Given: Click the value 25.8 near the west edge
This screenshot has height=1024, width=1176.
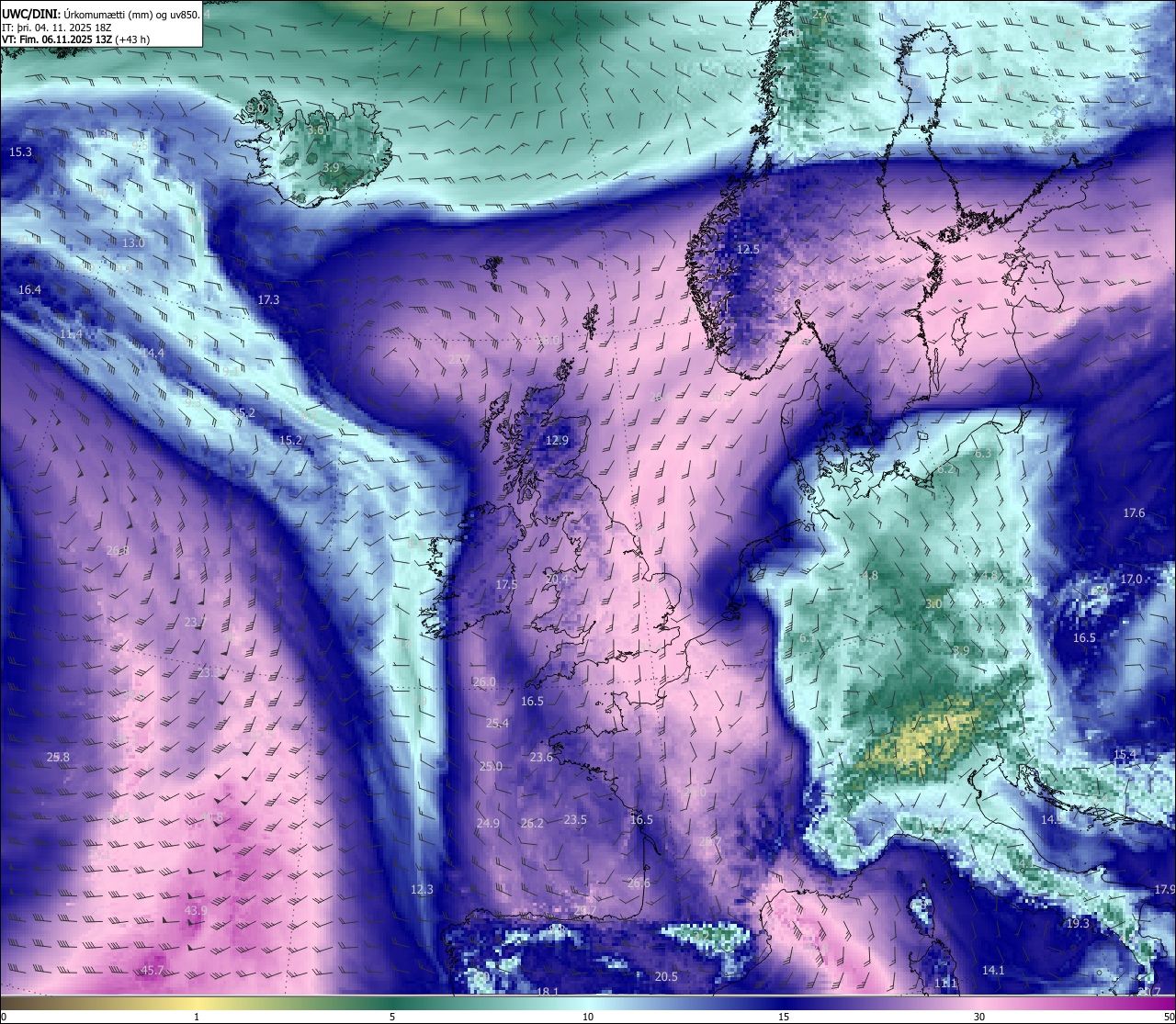Looking at the screenshot, I should [58, 757].
